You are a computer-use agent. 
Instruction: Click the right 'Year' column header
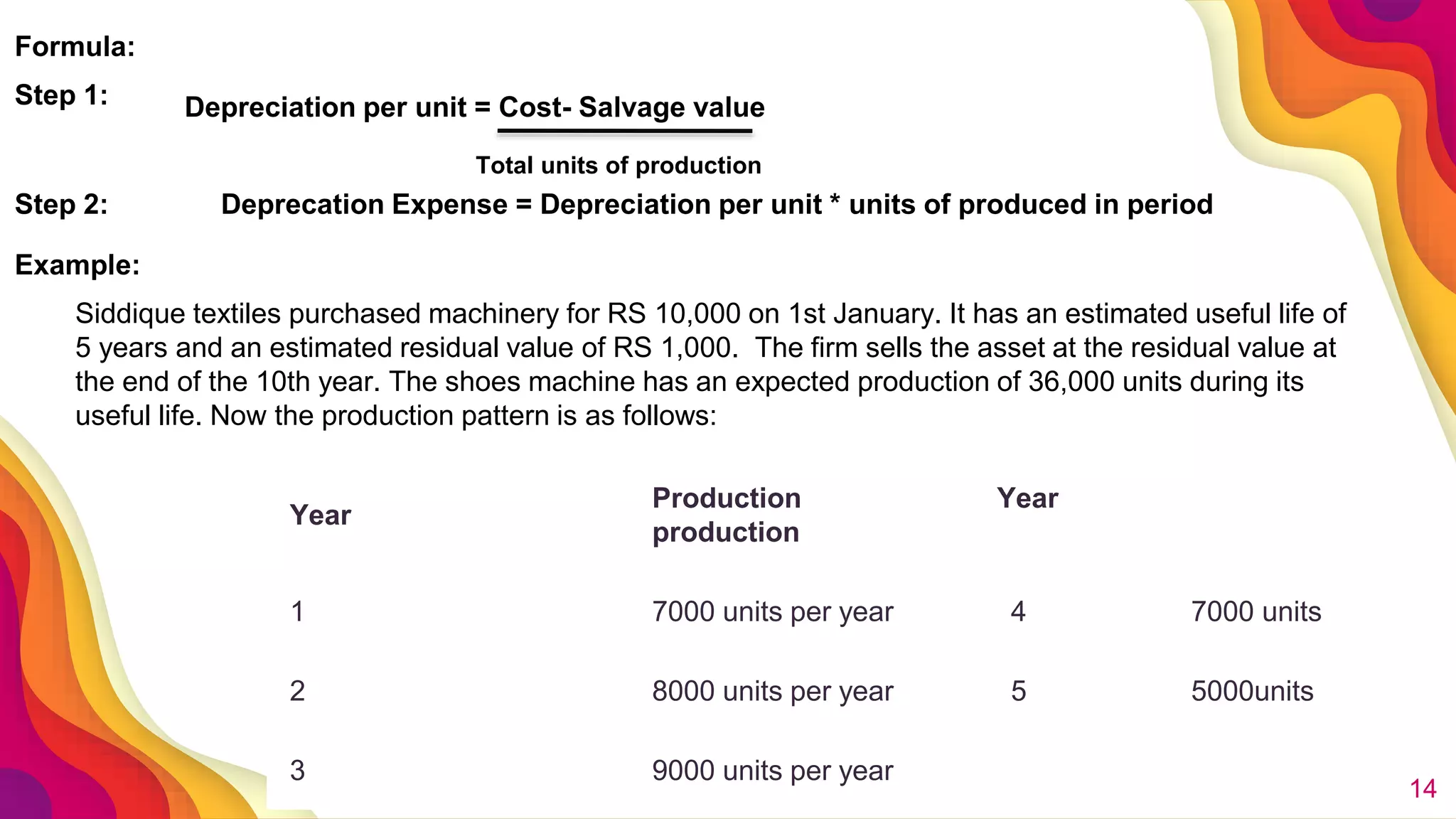(1027, 498)
